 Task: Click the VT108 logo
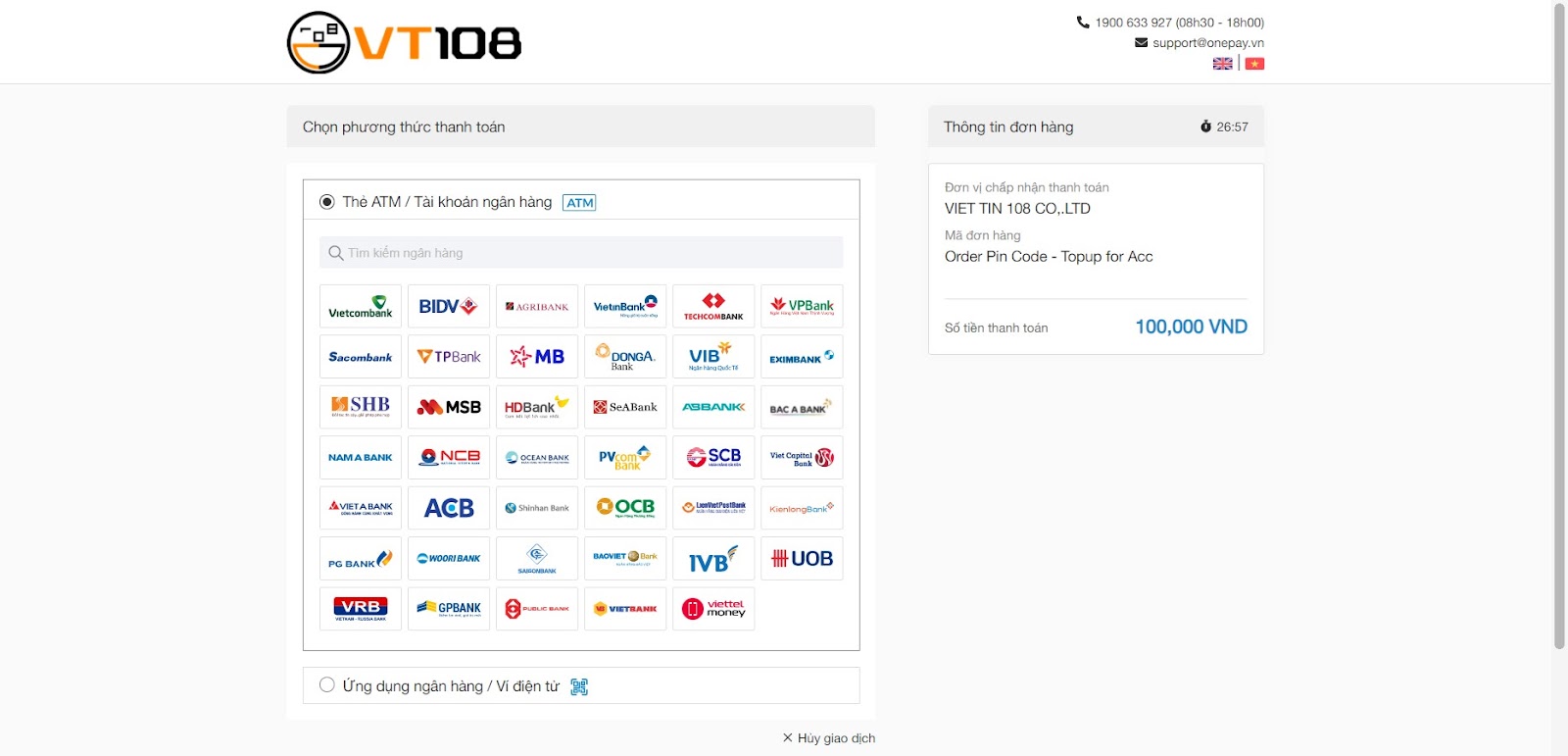pyautogui.click(x=404, y=43)
